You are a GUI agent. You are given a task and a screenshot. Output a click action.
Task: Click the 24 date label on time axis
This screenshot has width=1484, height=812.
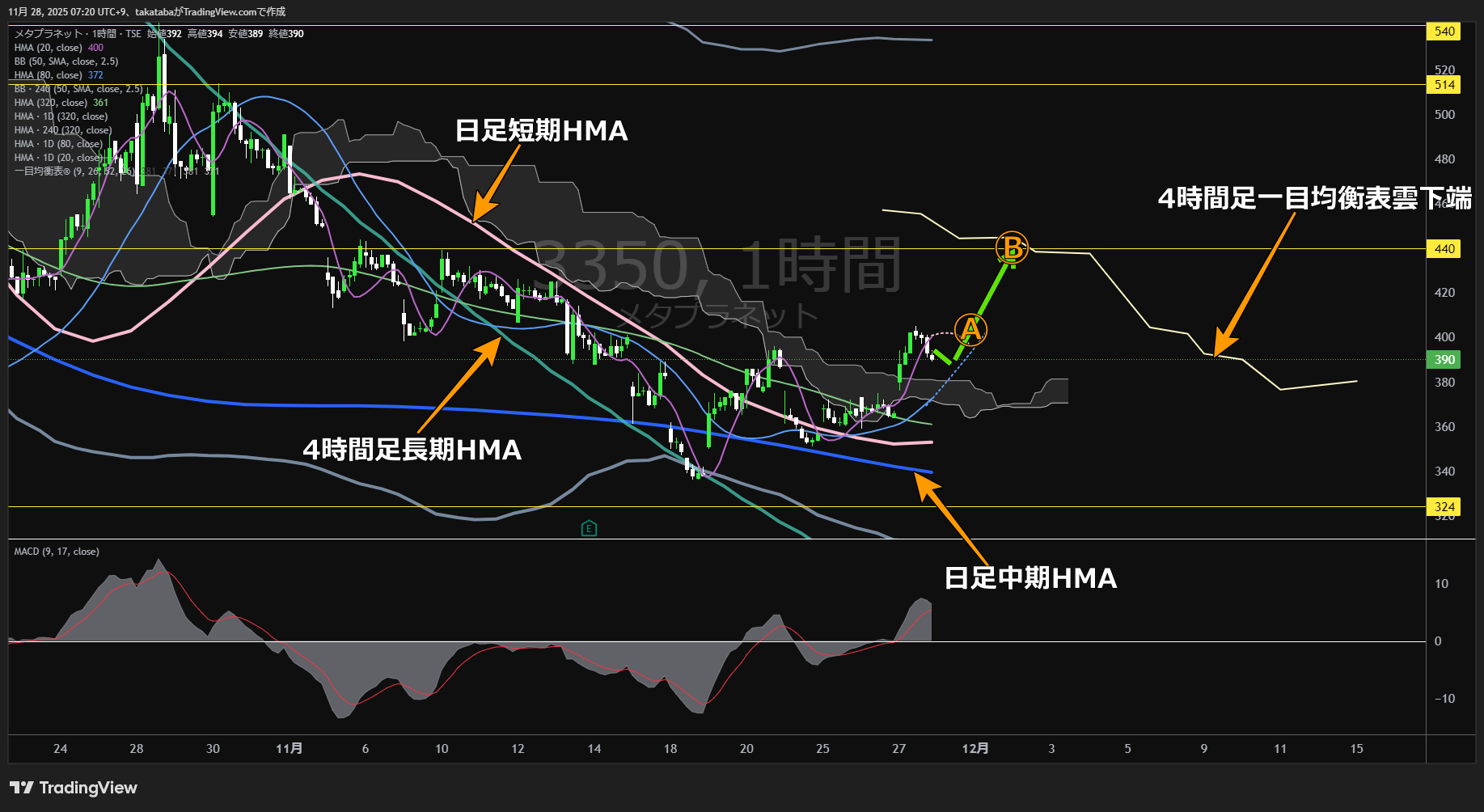pos(61,749)
